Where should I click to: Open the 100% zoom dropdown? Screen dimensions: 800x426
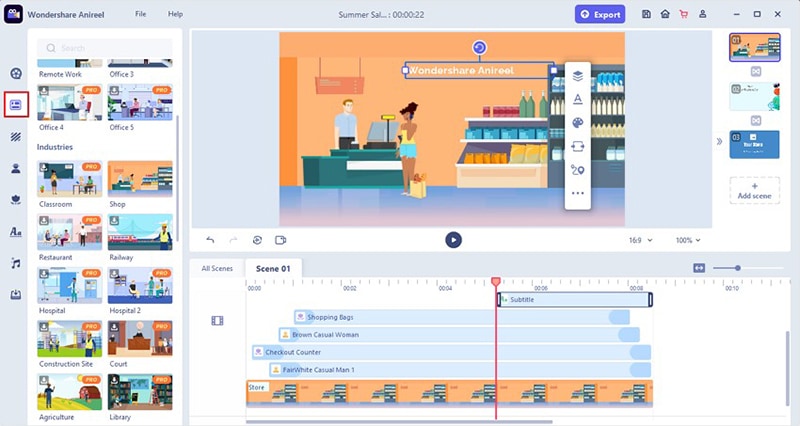pyautogui.click(x=688, y=240)
